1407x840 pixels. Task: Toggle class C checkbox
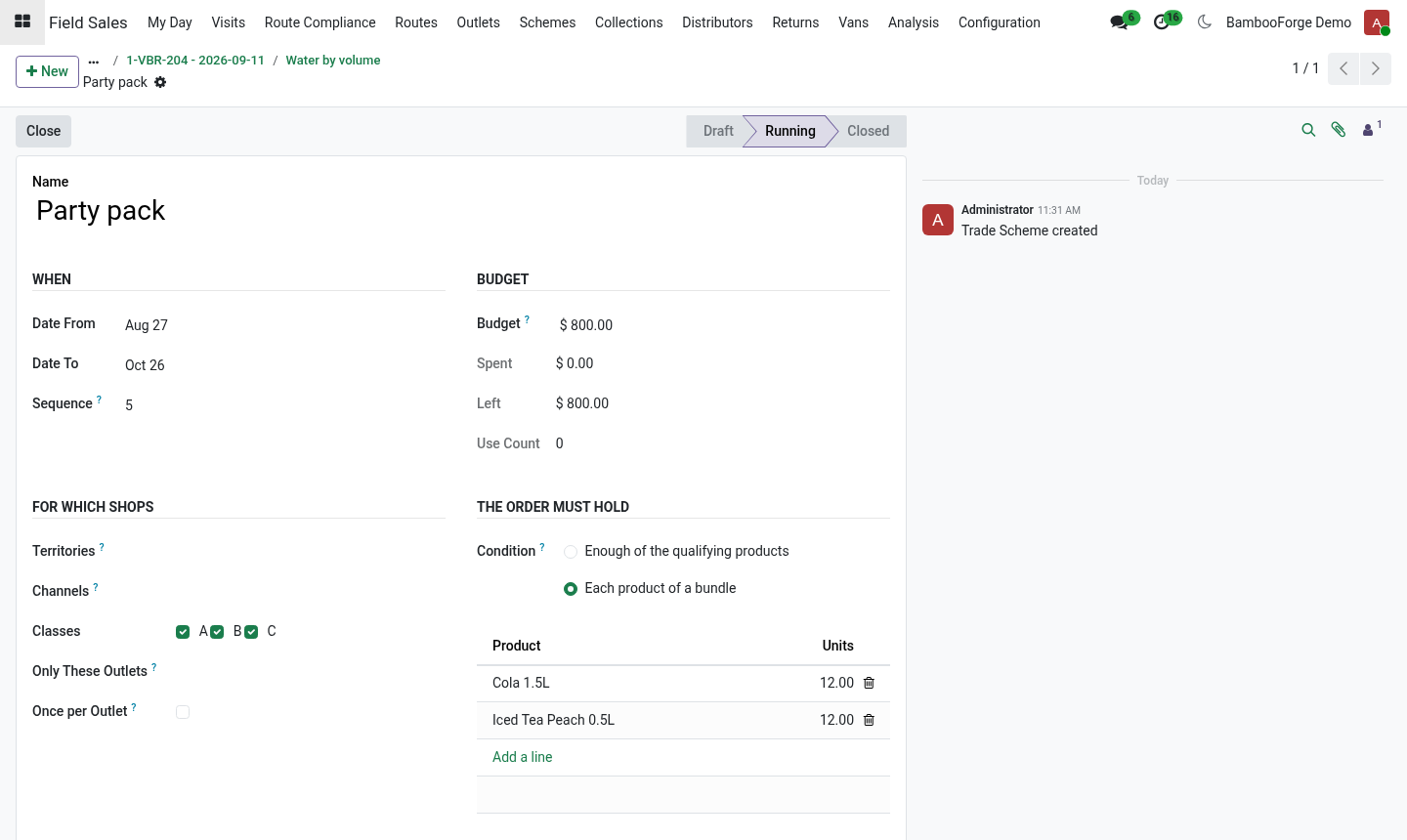[x=251, y=632]
